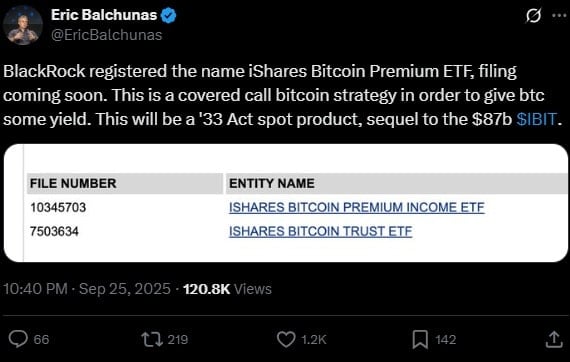
Task: Click the Eric Balchunas display name
Action: click(104, 15)
